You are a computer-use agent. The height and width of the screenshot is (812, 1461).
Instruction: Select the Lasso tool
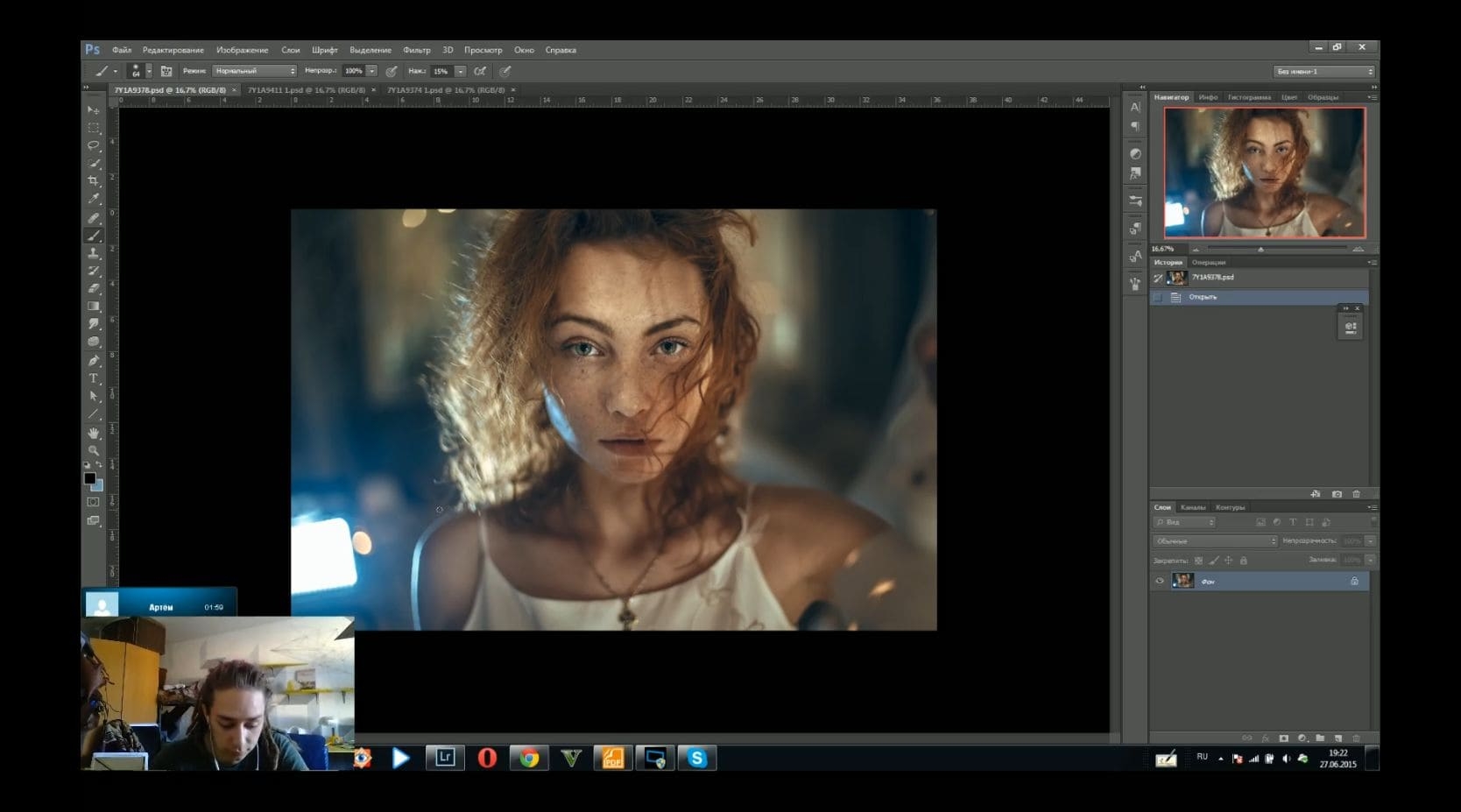[93, 145]
